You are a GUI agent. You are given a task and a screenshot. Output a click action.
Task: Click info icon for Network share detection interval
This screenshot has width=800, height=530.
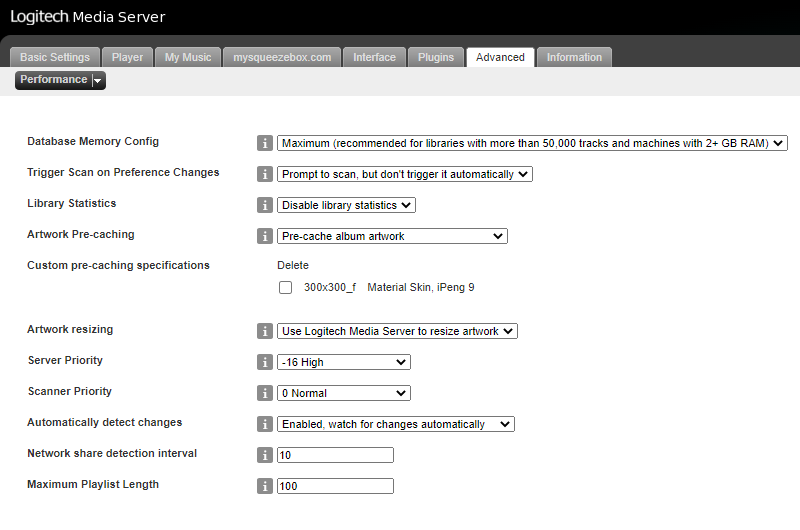pyautogui.click(x=264, y=455)
